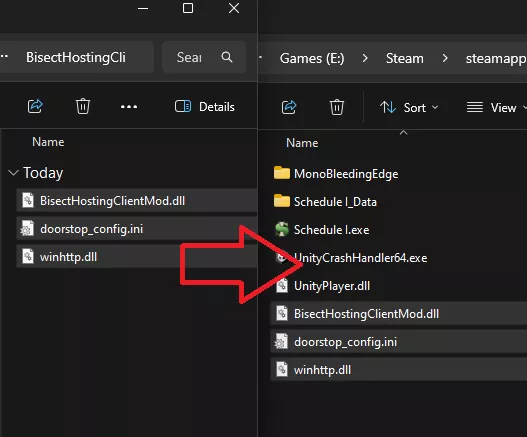Viewport: 527px width, 437px height.
Task: Click the MonoBleedingEdge folder icon
Action: pyautogui.click(x=282, y=173)
